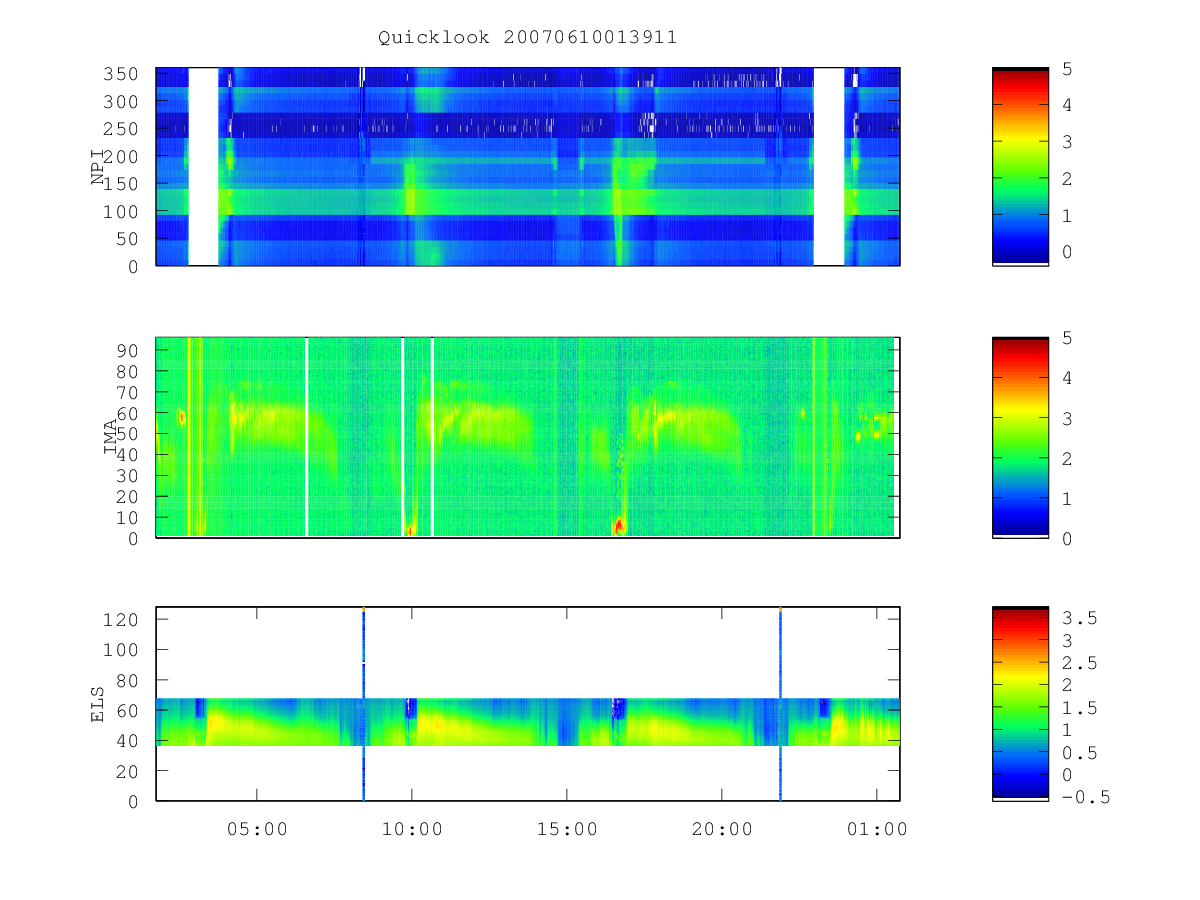Screen dimensions: 1200x900
Task: Click the NPI spectrogram panel
Action: pyautogui.click(x=528, y=167)
